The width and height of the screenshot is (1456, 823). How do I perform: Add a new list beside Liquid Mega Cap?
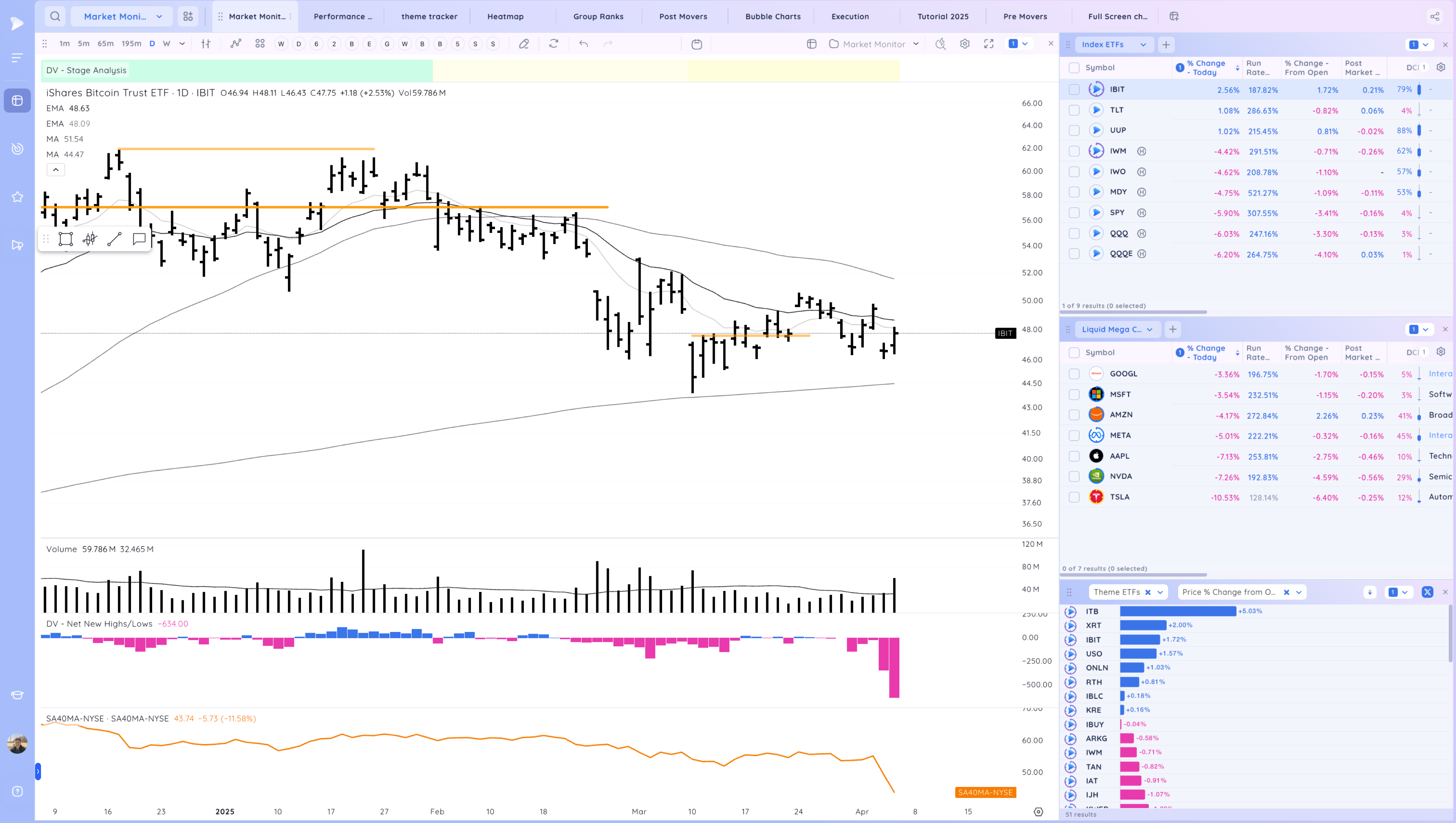click(1173, 330)
